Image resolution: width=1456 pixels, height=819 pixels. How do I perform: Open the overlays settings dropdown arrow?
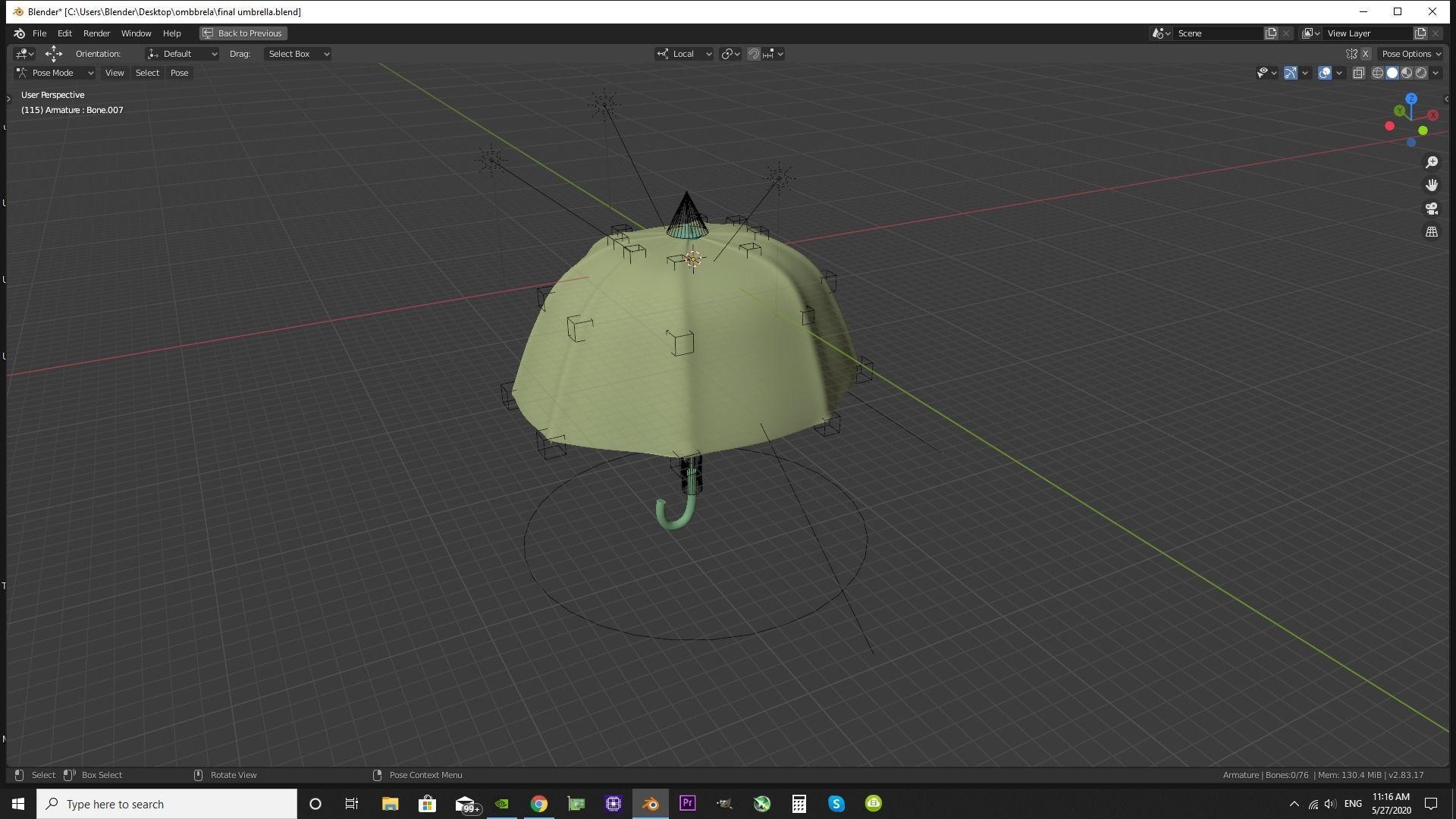1339,73
